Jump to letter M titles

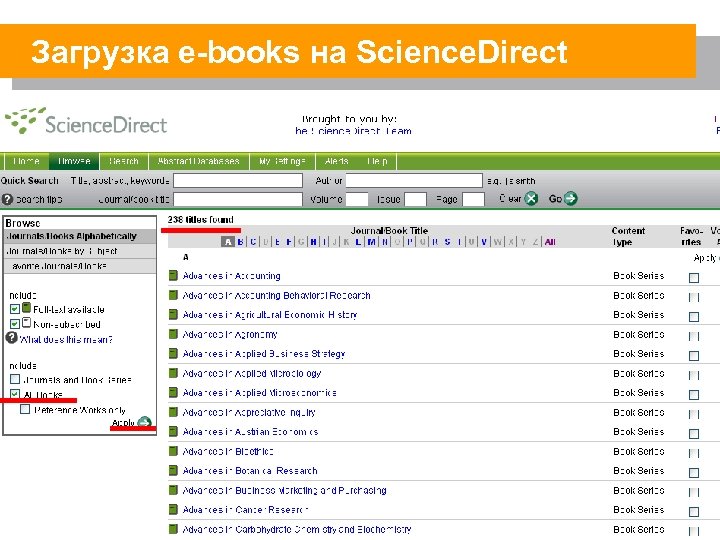pos(371,242)
